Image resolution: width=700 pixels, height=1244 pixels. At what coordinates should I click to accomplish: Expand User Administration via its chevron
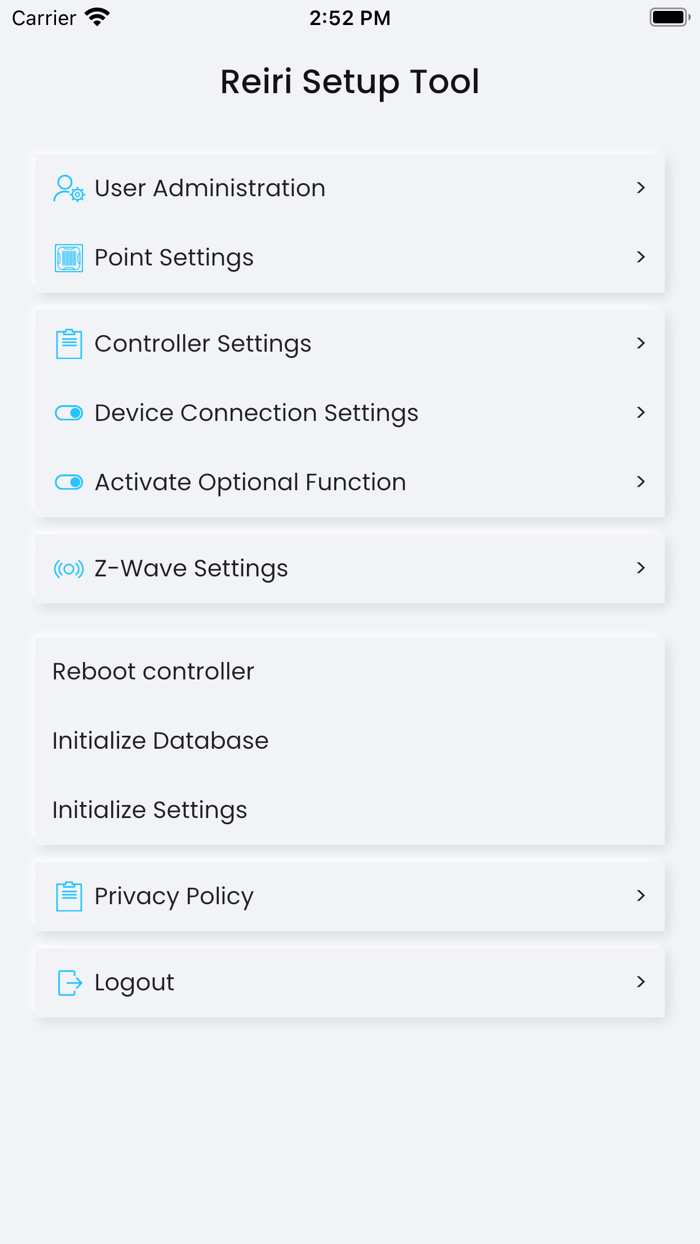click(x=641, y=188)
